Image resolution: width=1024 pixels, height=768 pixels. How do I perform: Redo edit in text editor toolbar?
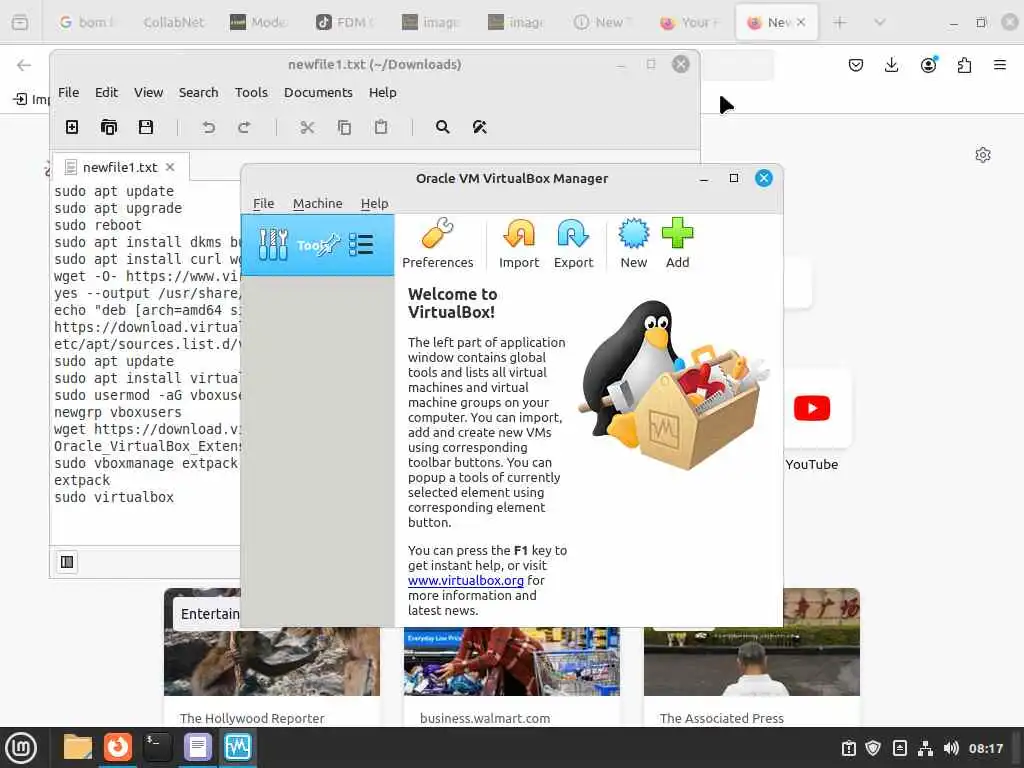244,127
